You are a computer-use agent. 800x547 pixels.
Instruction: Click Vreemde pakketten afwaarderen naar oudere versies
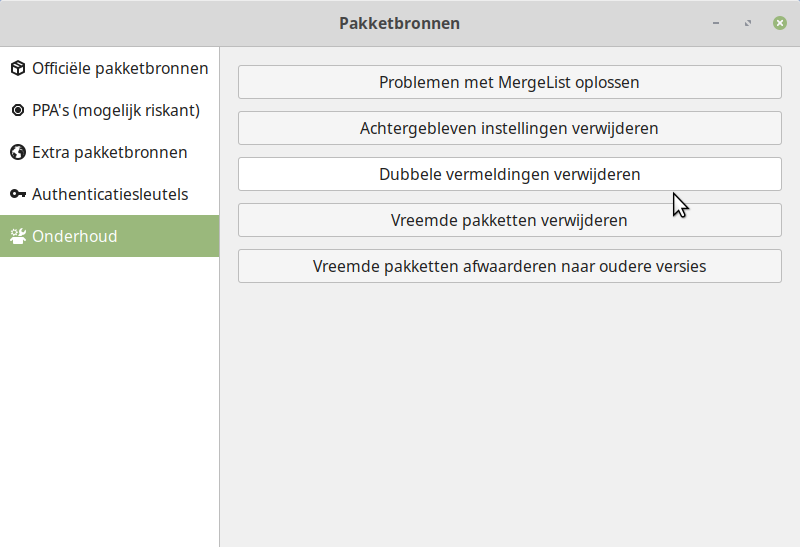pos(510,266)
